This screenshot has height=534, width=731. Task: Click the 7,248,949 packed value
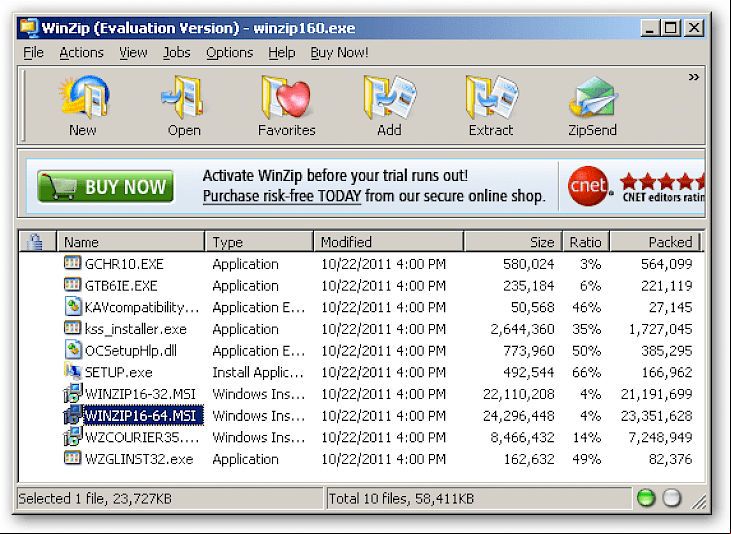pos(660,437)
